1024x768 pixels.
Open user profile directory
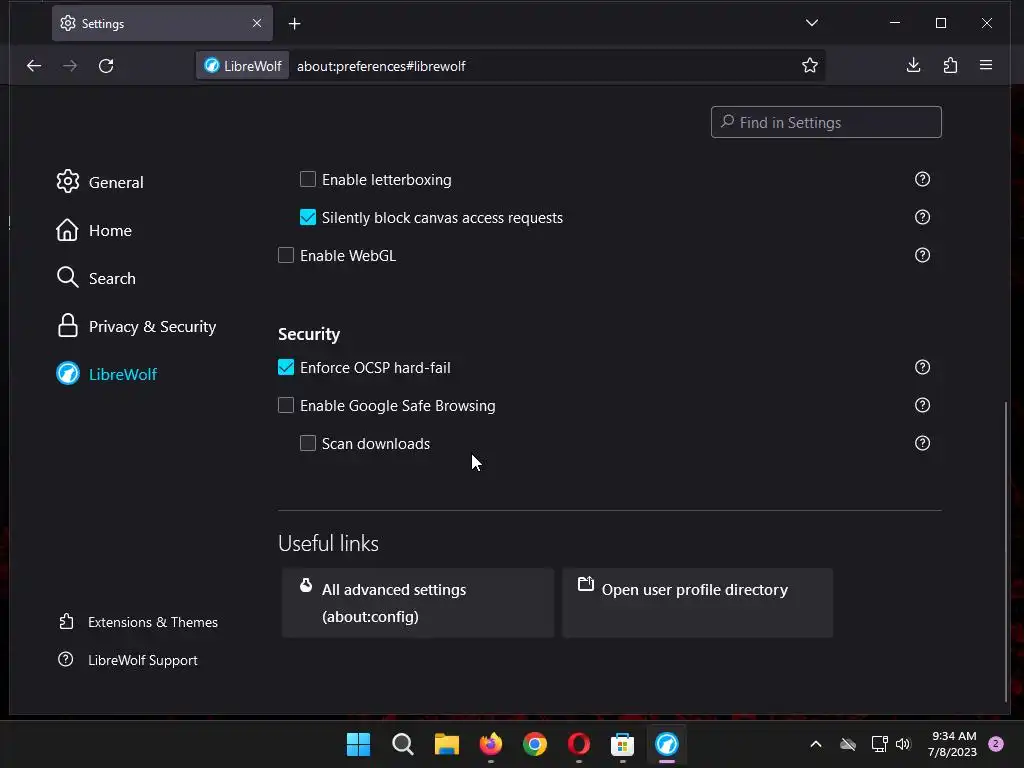697,602
